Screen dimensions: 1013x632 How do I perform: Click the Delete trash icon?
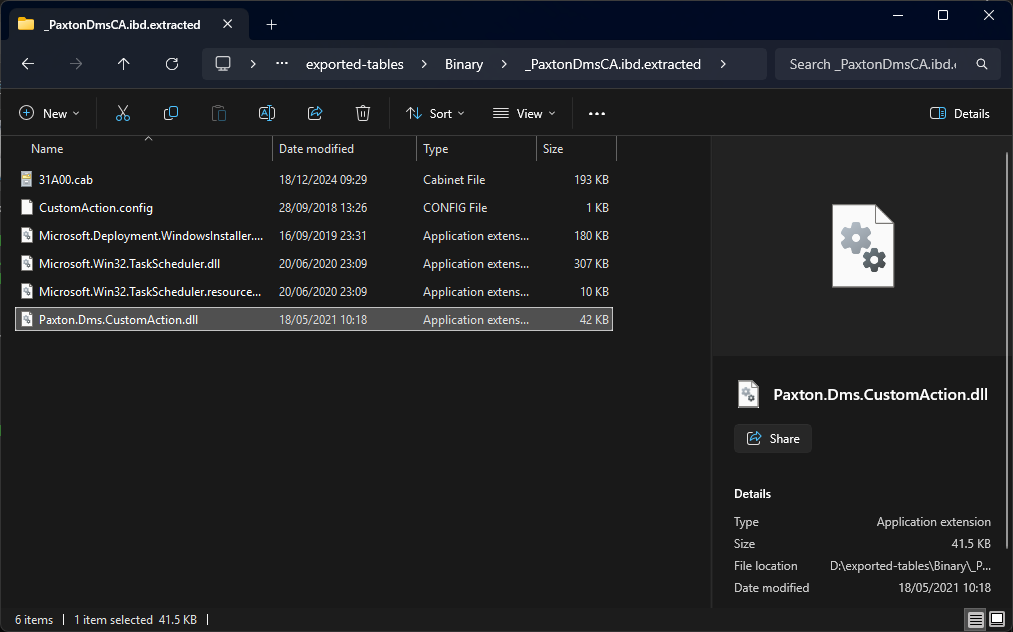363,114
